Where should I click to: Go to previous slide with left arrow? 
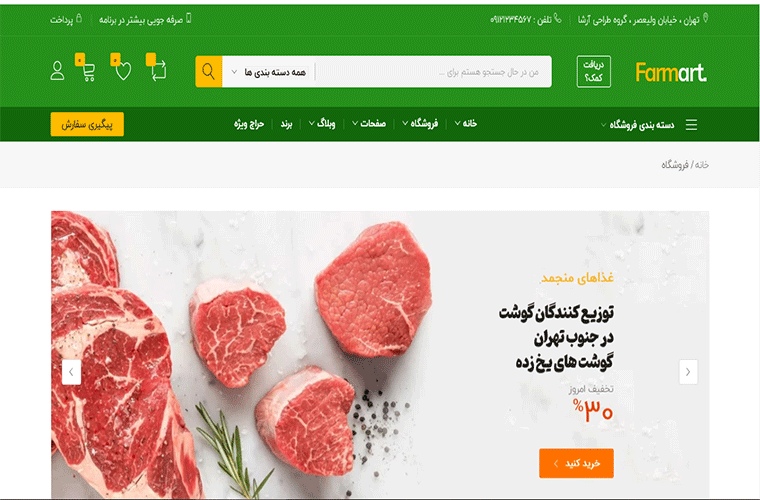71,372
